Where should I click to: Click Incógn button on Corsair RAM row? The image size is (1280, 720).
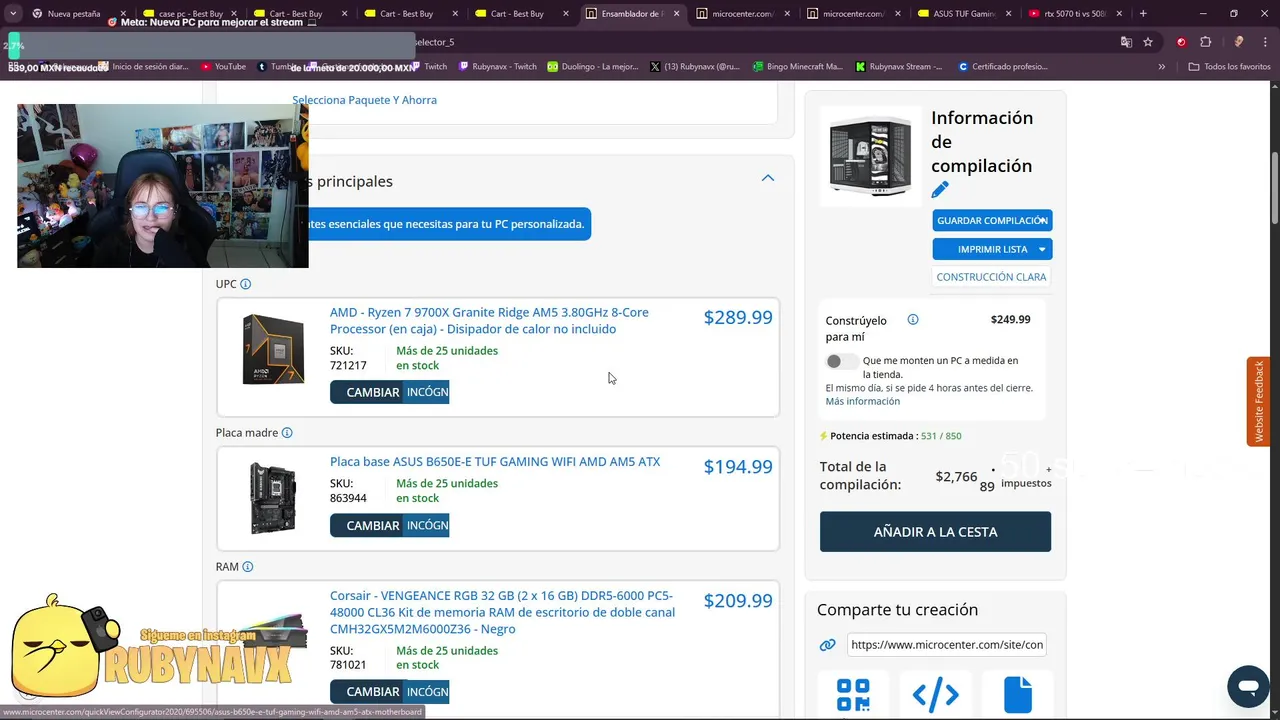click(427, 692)
